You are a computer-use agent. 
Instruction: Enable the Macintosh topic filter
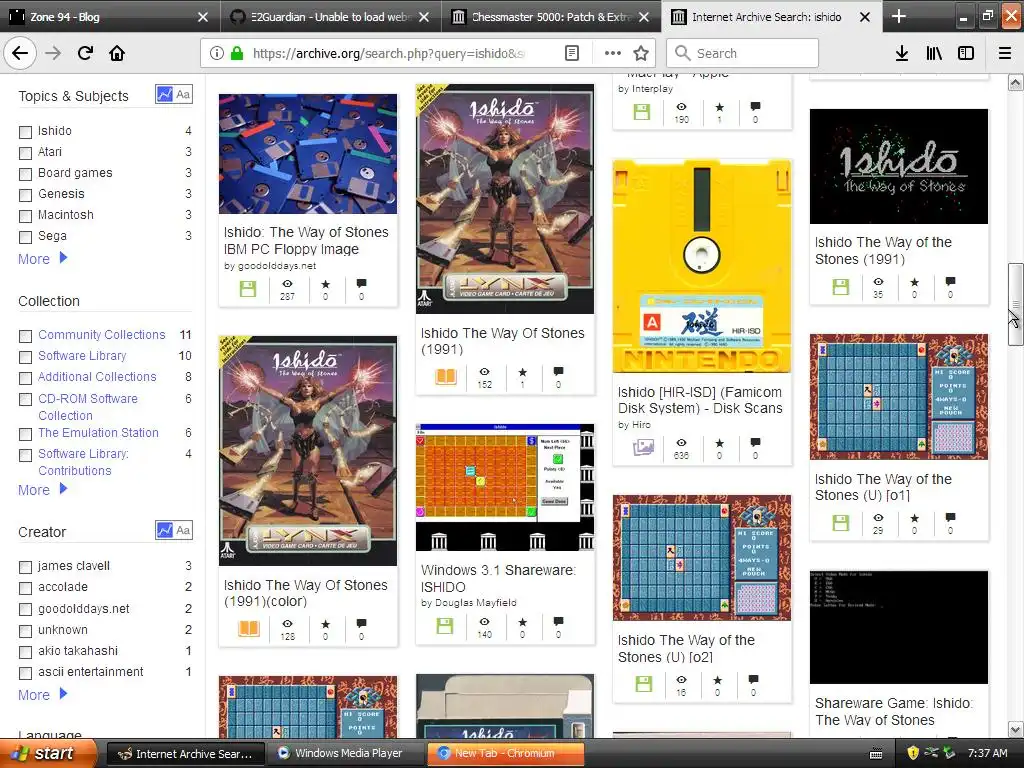25,216
